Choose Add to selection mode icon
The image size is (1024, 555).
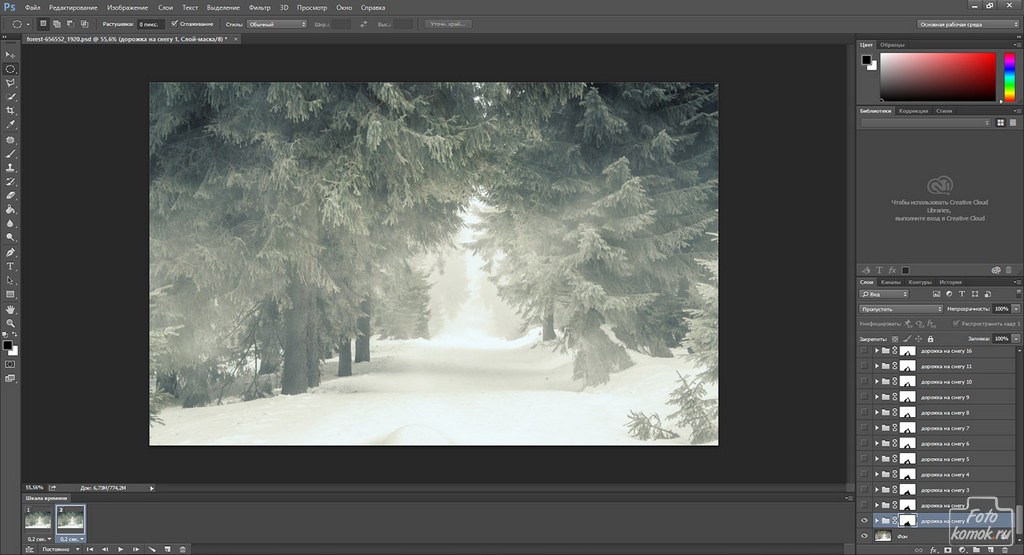(x=57, y=24)
